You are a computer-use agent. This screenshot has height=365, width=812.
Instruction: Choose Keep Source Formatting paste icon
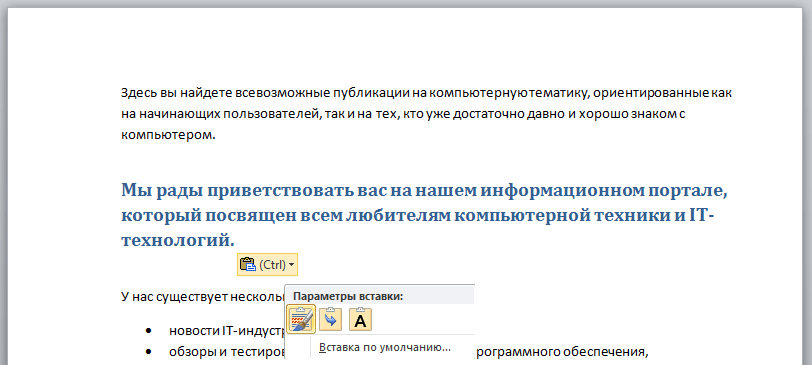(x=301, y=319)
